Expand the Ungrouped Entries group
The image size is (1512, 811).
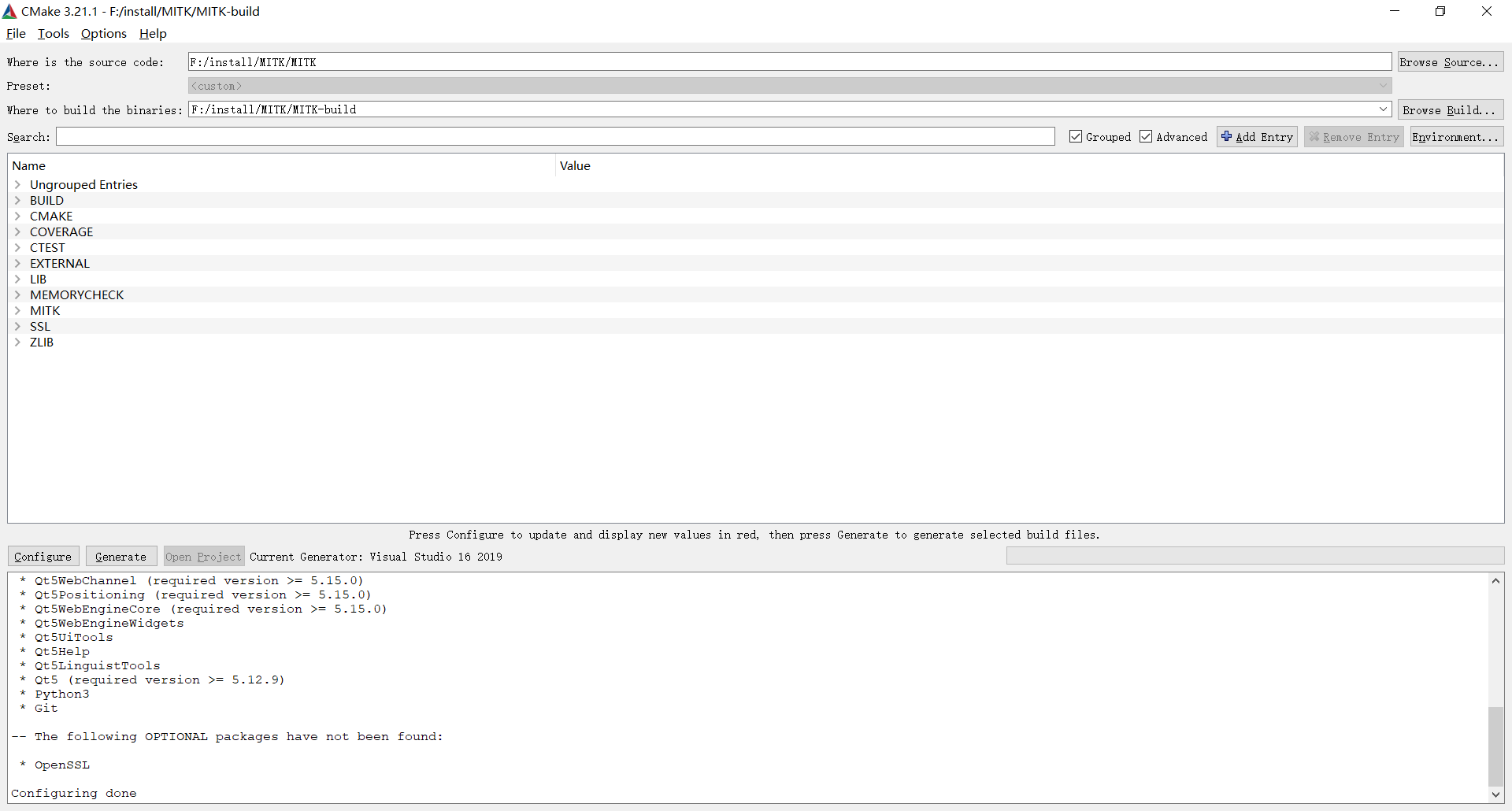tap(17, 184)
